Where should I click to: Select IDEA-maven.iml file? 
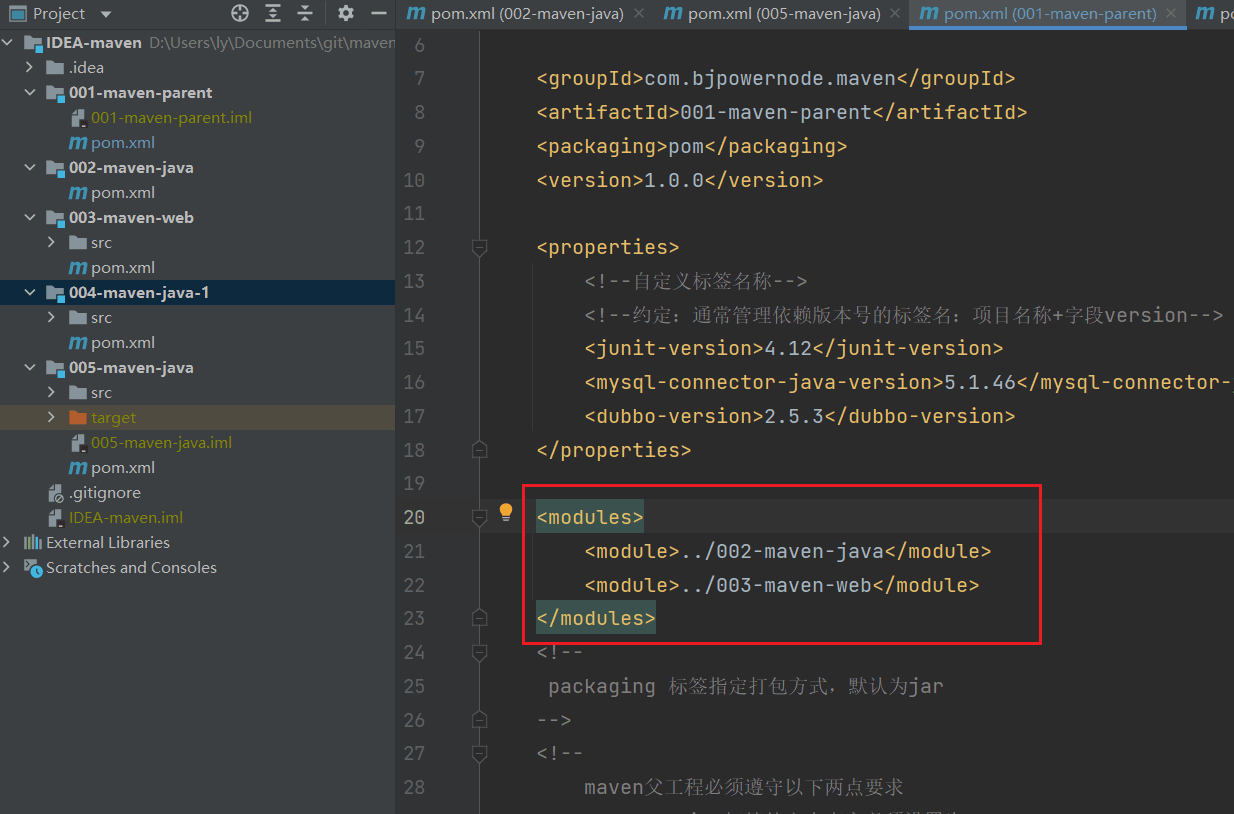click(126, 518)
